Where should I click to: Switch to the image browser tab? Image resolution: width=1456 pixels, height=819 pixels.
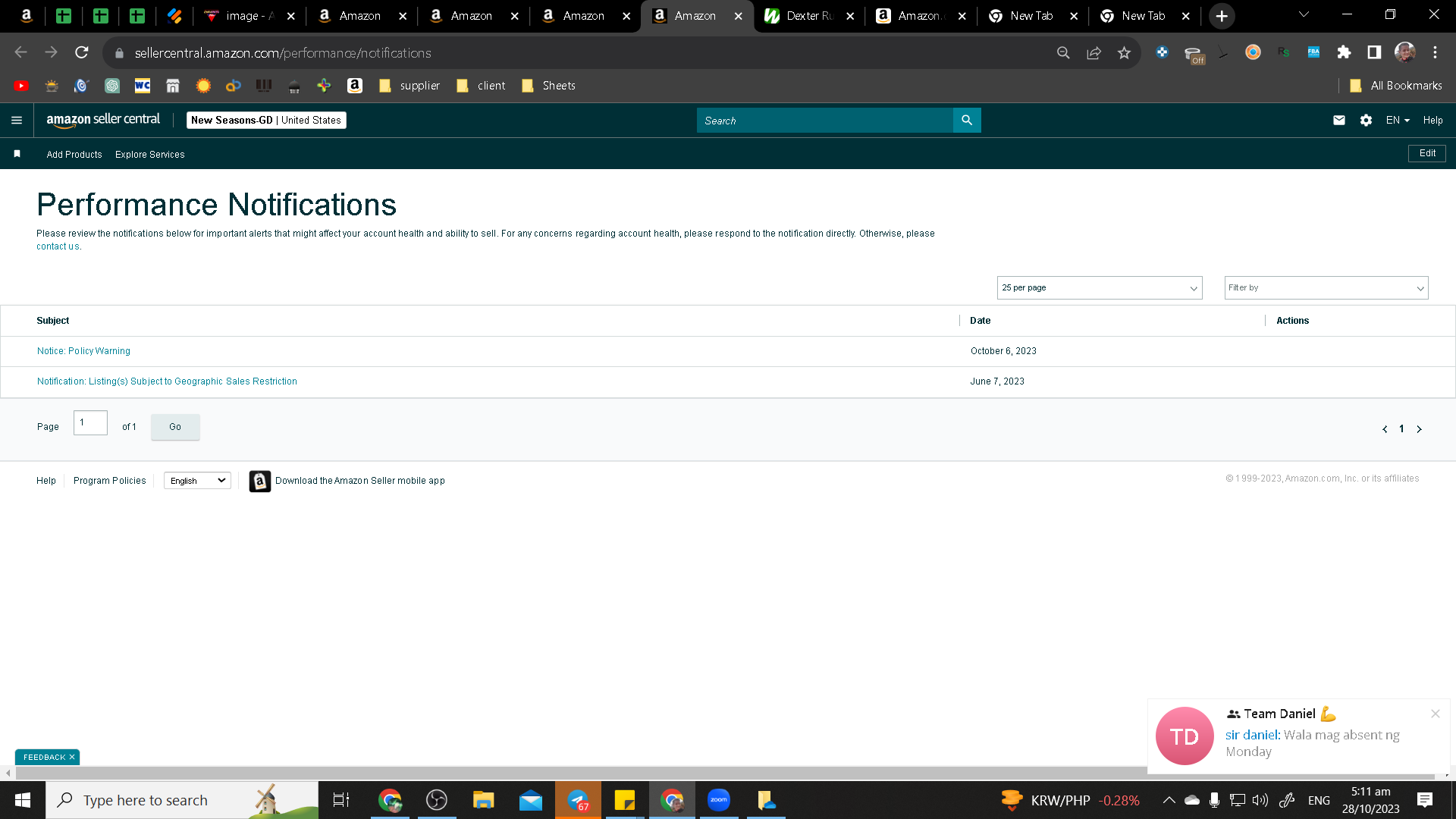click(x=249, y=16)
